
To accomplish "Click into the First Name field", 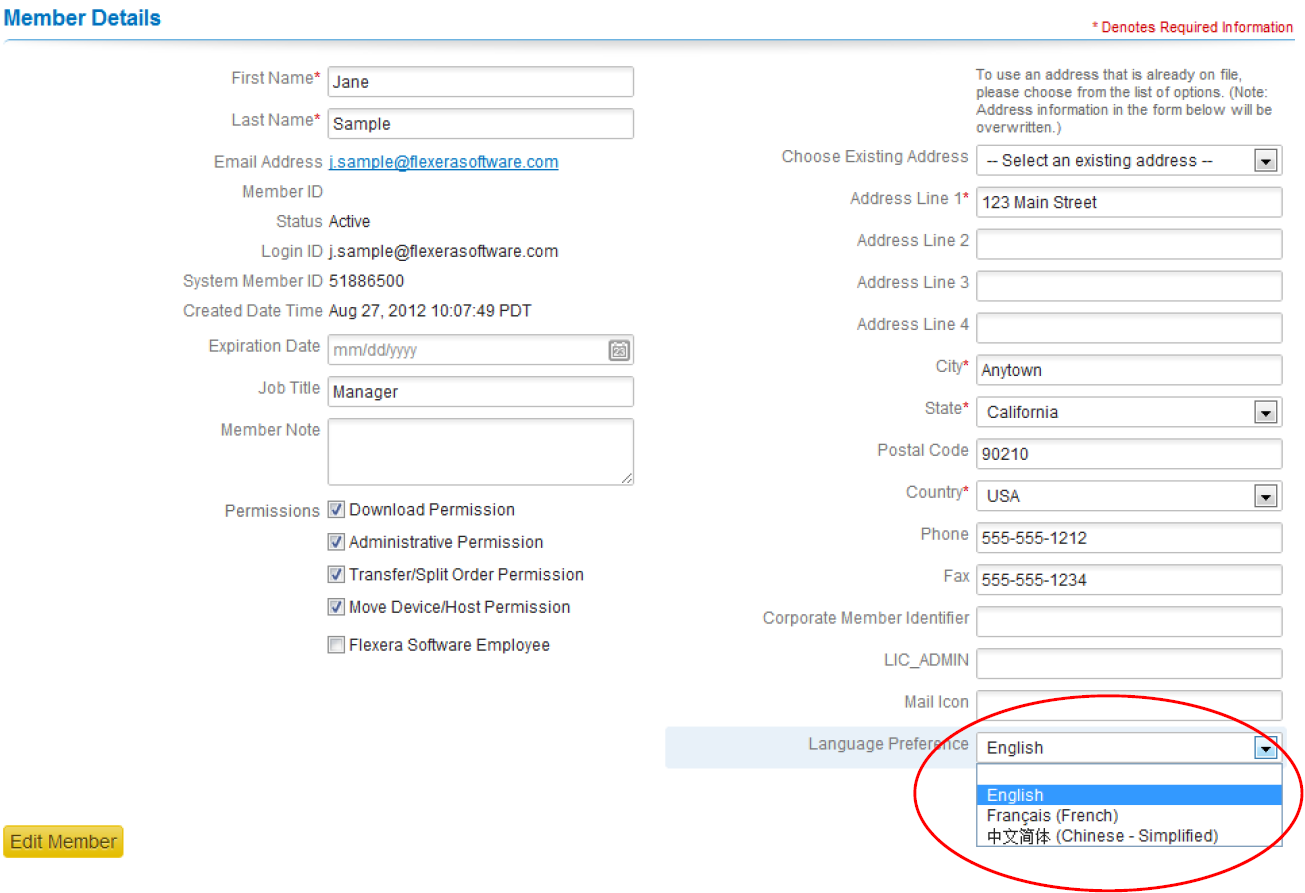I will point(480,82).
